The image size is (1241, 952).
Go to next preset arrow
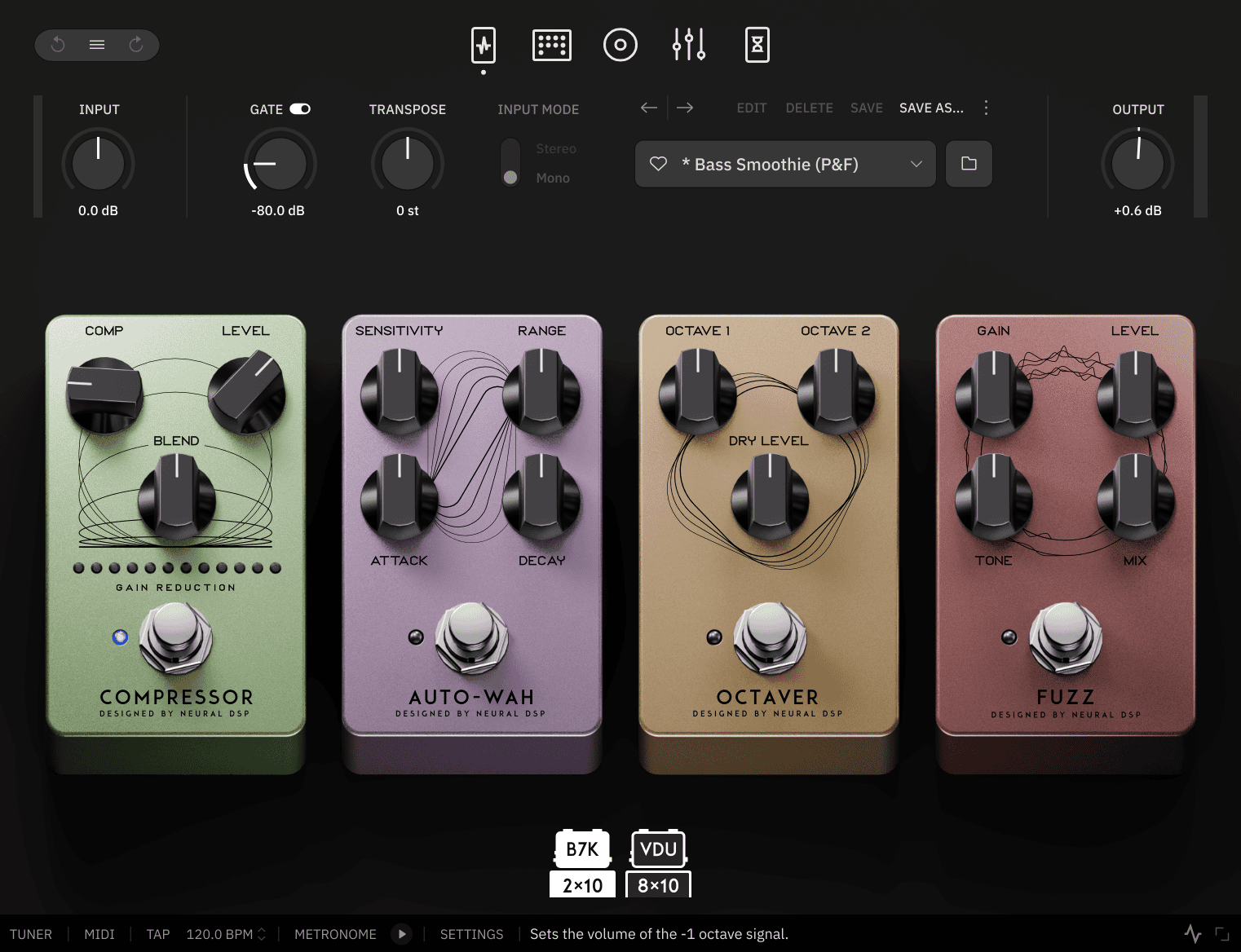click(685, 108)
